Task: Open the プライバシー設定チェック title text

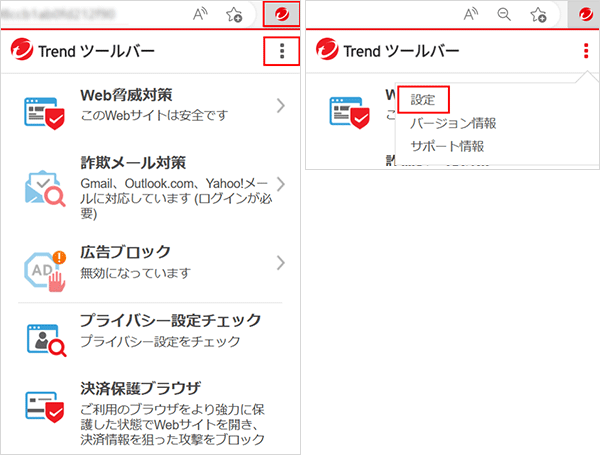Action: pos(170,320)
